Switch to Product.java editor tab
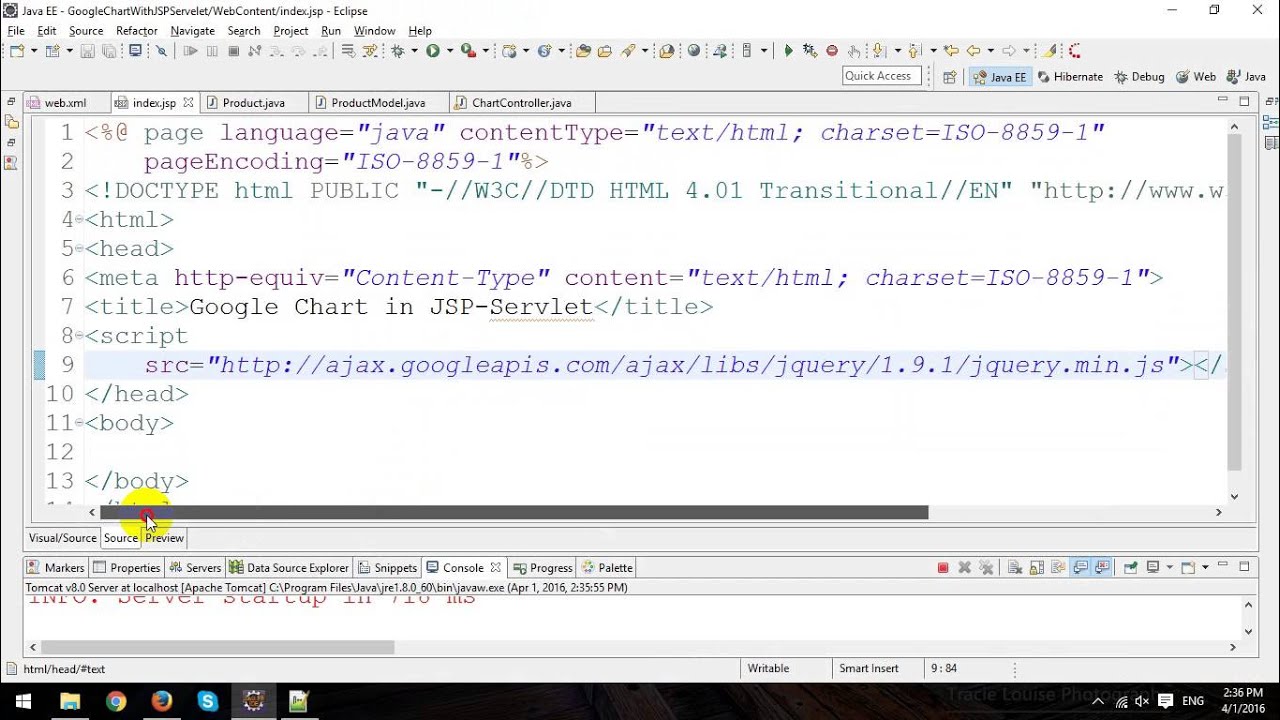The height and width of the screenshot is (720, 1280). [x=253, y=102]
